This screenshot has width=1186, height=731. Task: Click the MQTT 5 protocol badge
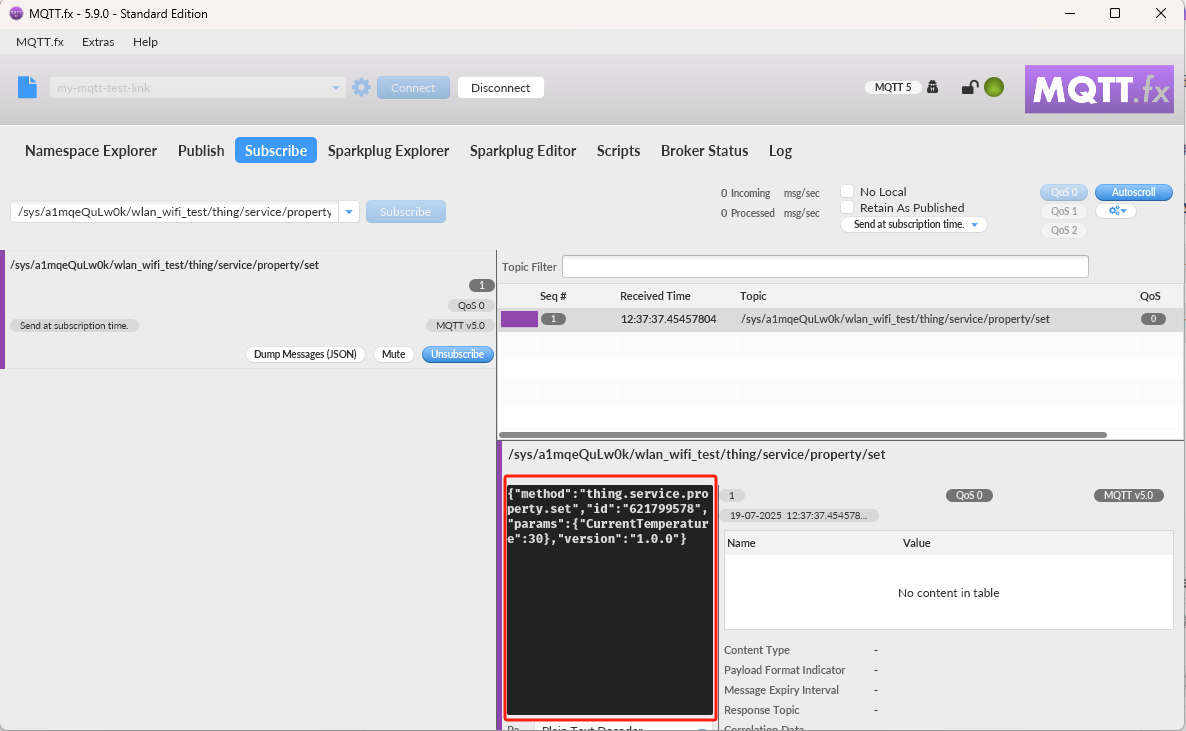pos(893,87)
